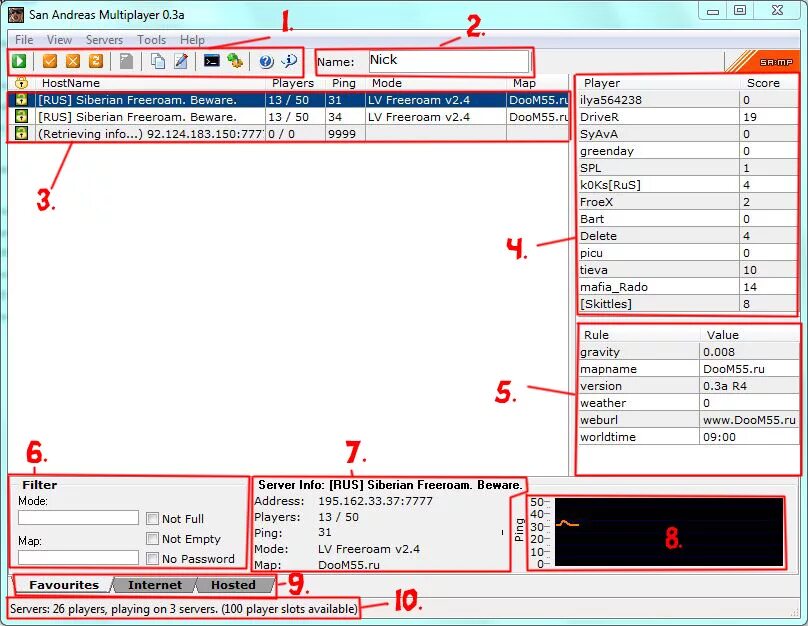Select the Siberian Freeroam server with ping 31
The width and height of the screenshot is (808, 626).
289,100
